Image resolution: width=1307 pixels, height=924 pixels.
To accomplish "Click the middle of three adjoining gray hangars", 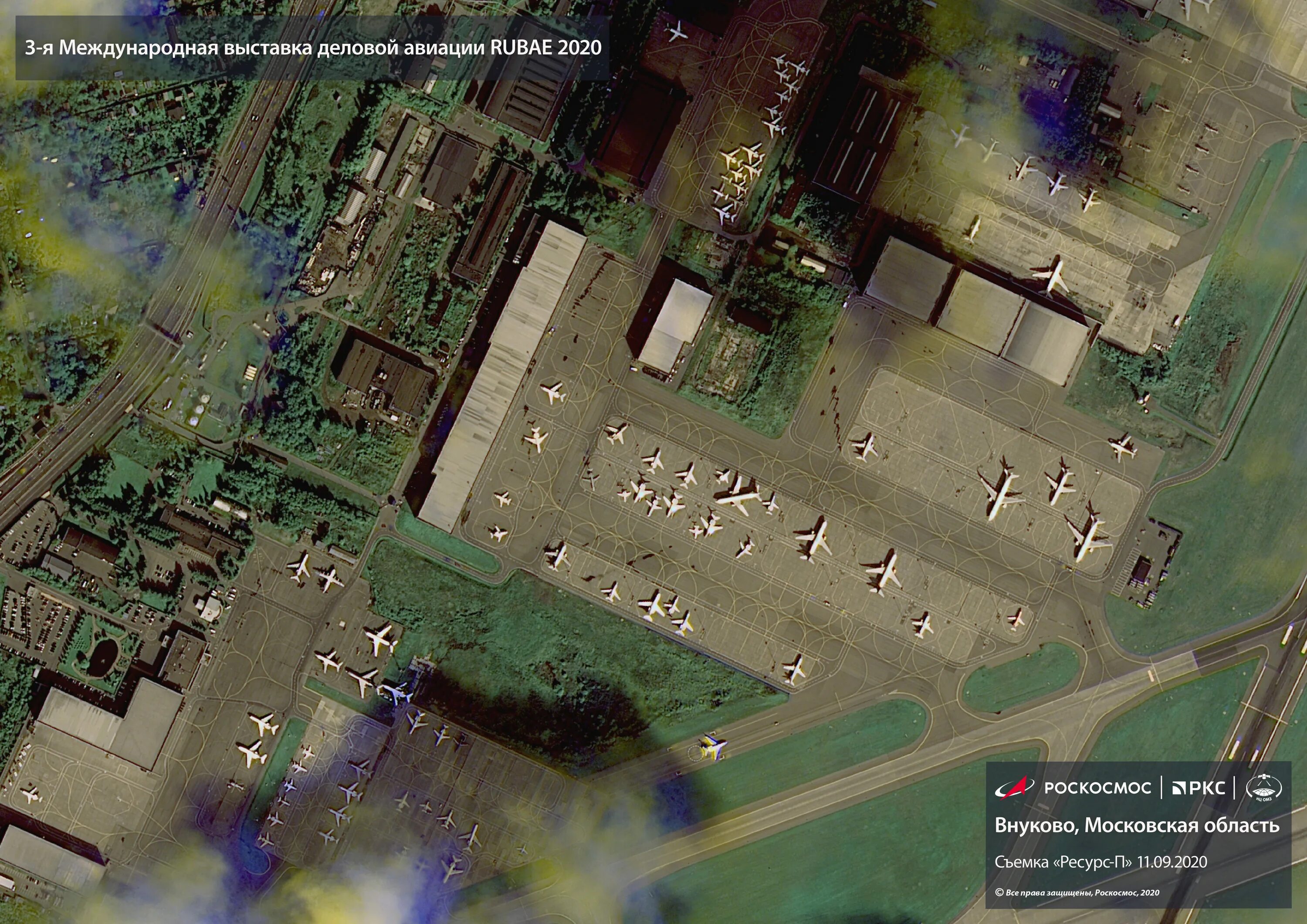I will [x=980, y=311].
